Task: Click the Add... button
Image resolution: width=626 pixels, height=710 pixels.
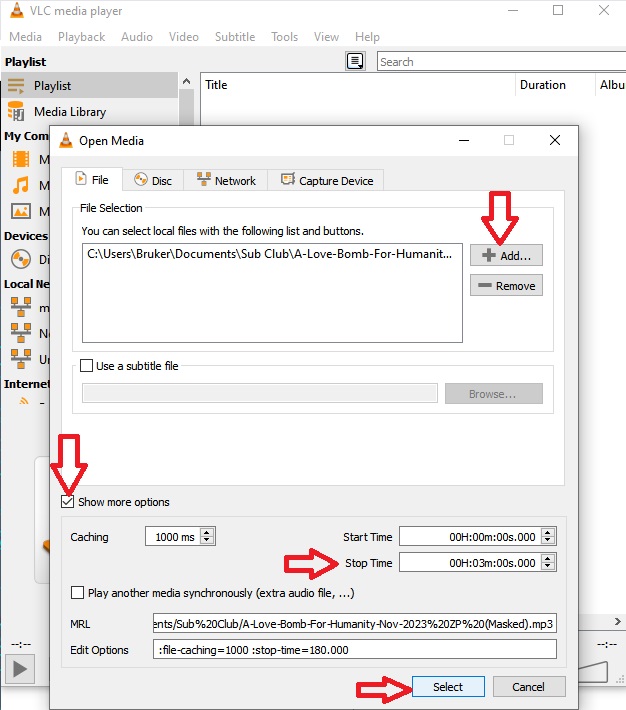Action: pyautogui.click(x=506, y=255)
